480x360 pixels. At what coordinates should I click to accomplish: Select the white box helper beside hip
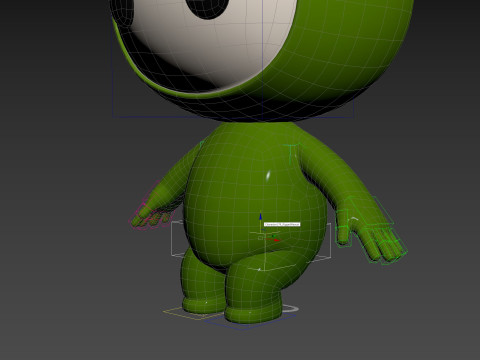(177, 238)
